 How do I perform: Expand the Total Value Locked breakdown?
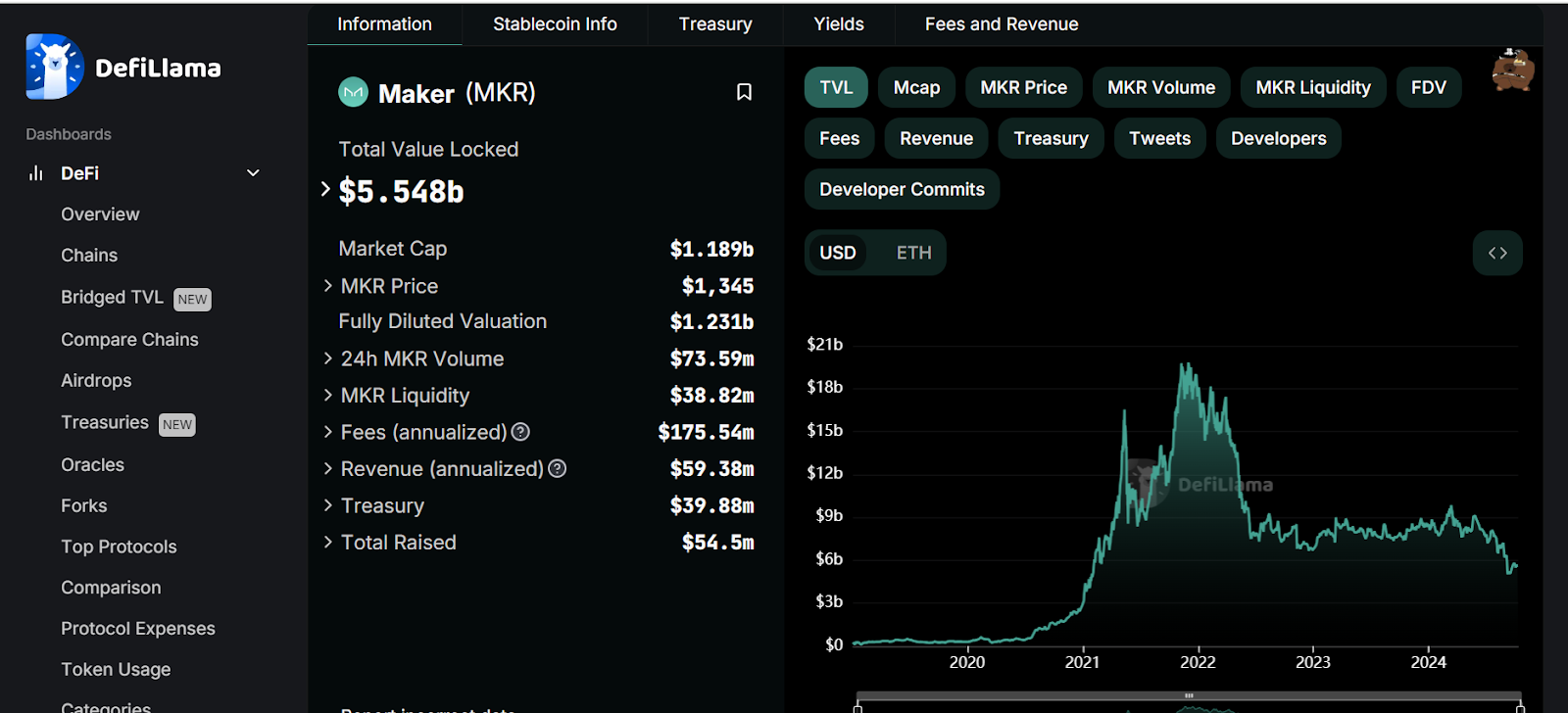click(x=325, y=190)
